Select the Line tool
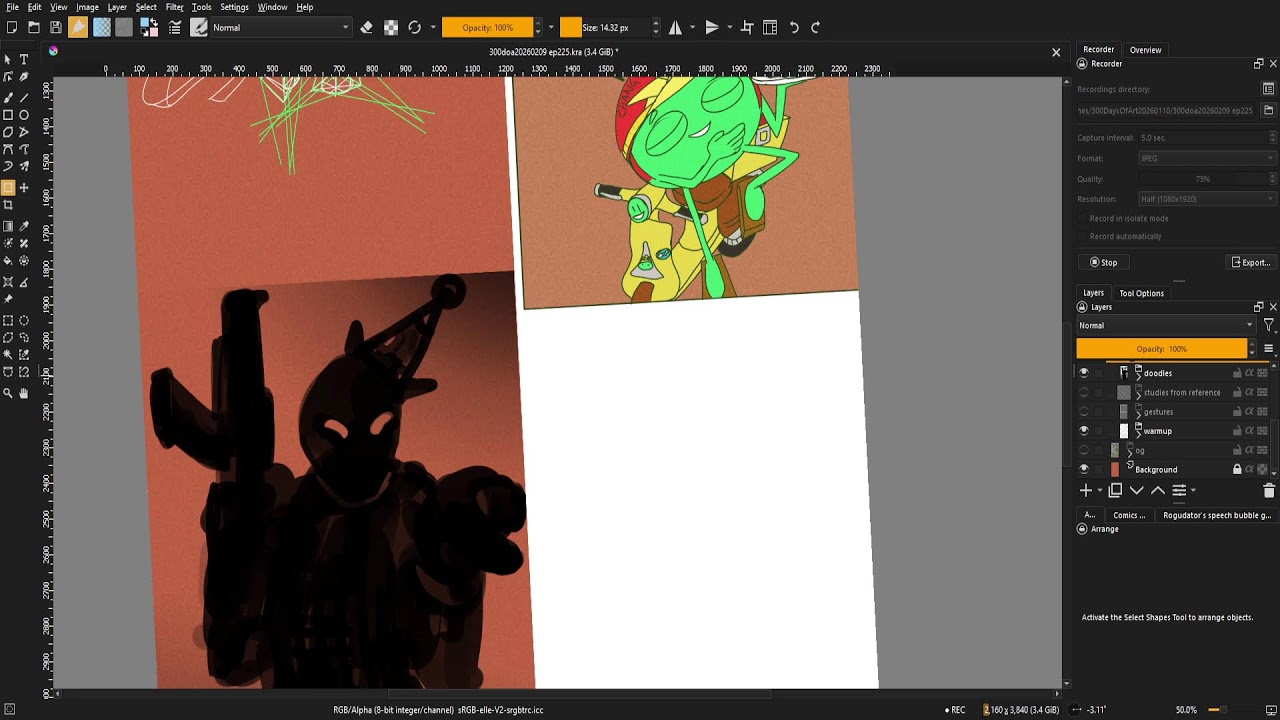 24,97
